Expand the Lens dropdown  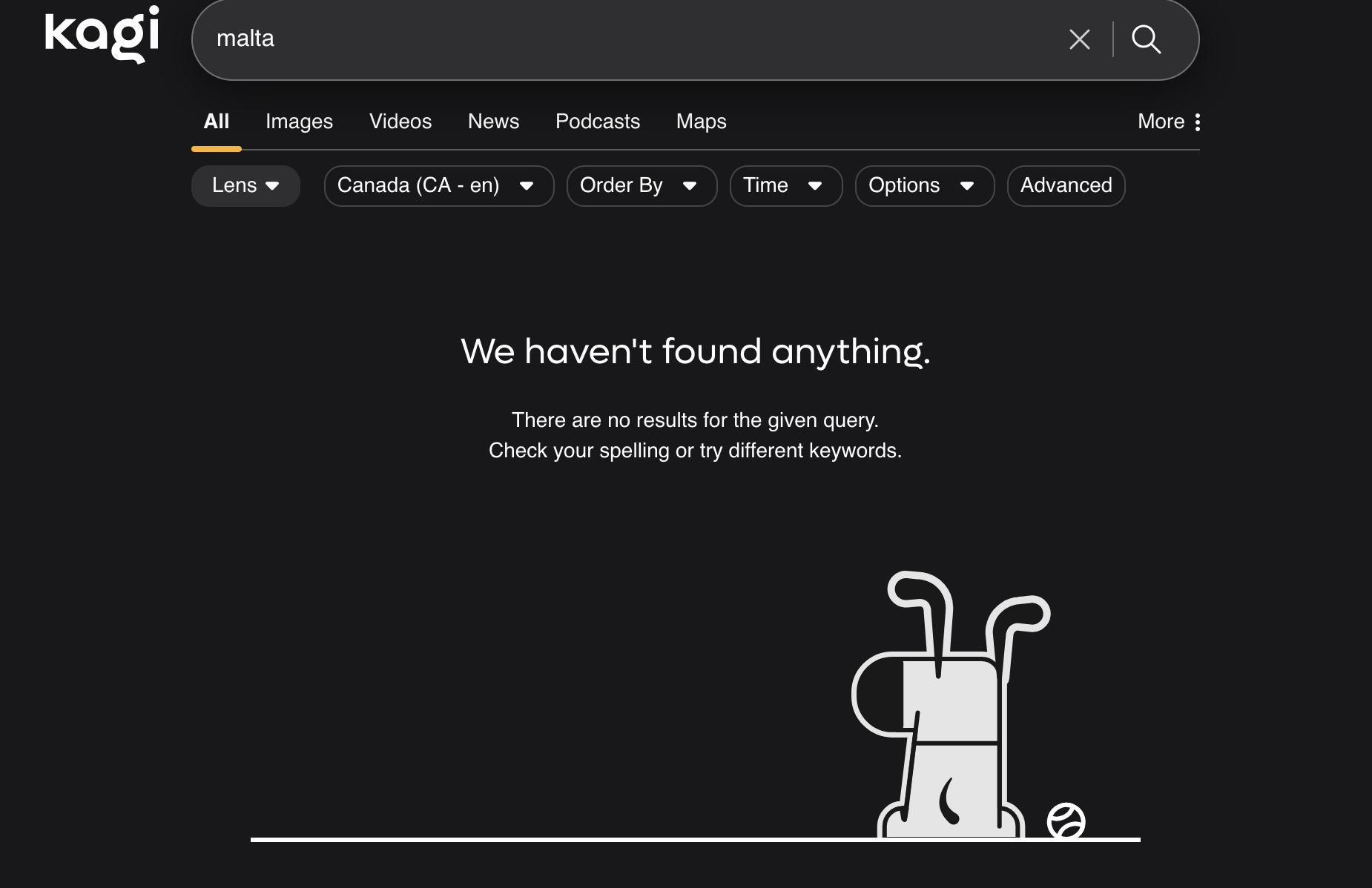click(x=245, y=185)
